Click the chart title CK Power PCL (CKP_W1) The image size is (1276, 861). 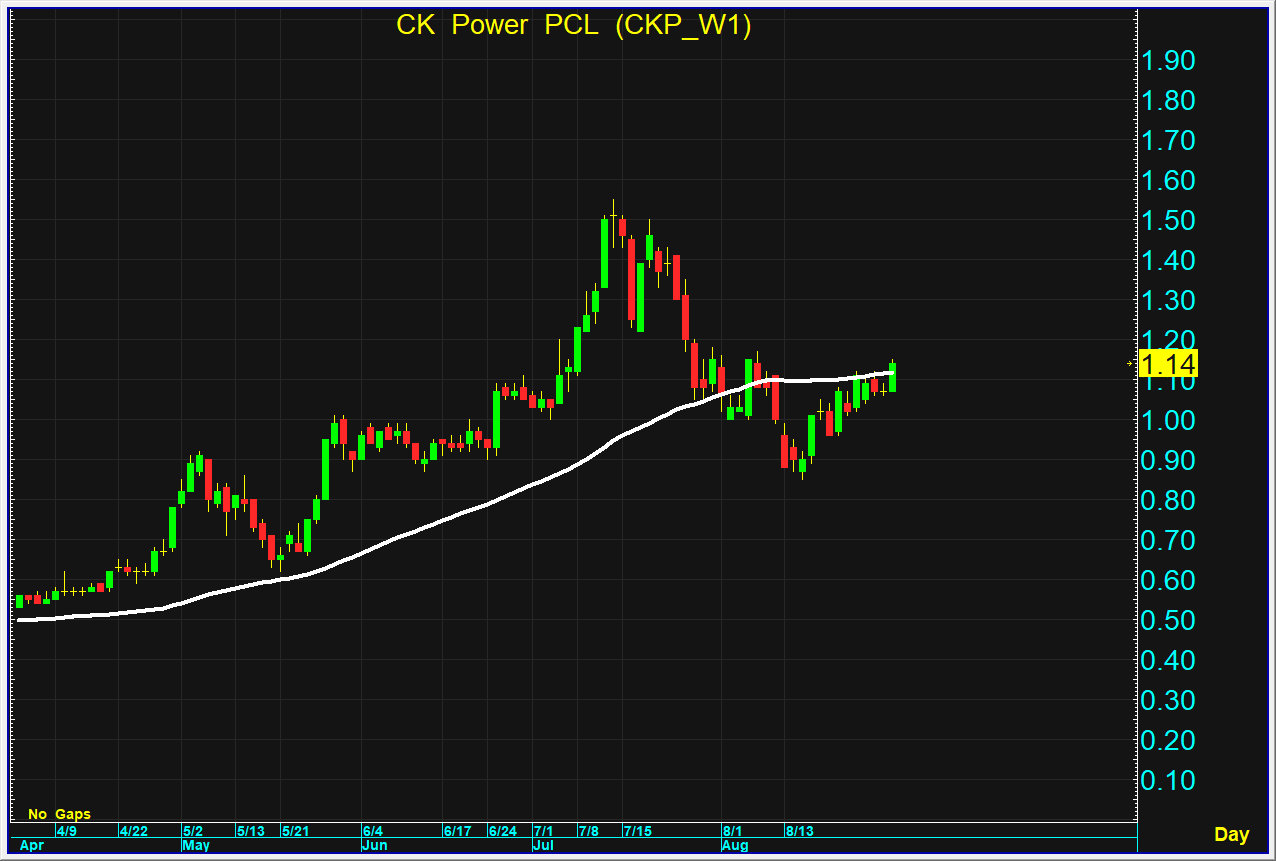(573, 25)
